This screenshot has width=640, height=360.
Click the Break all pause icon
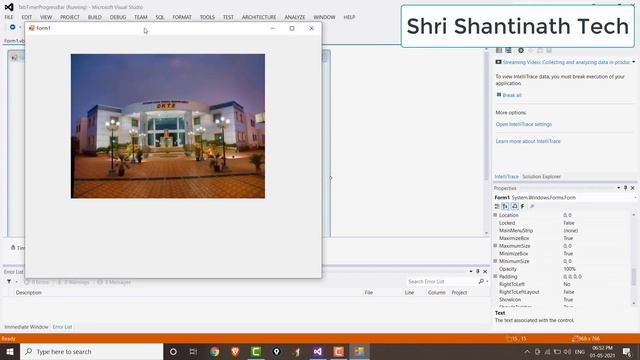[x=498, y=95]
